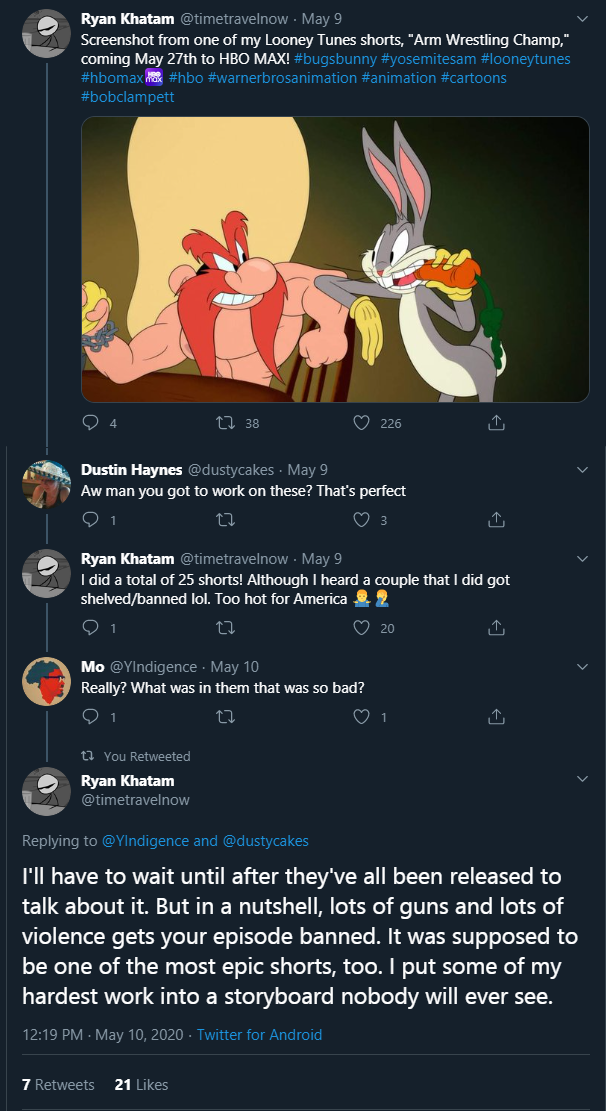Image resolution: width=606 pixels, height=1111 pixels.
Task: Open the #bobclampett hashtag link
Action: (125, 95)
